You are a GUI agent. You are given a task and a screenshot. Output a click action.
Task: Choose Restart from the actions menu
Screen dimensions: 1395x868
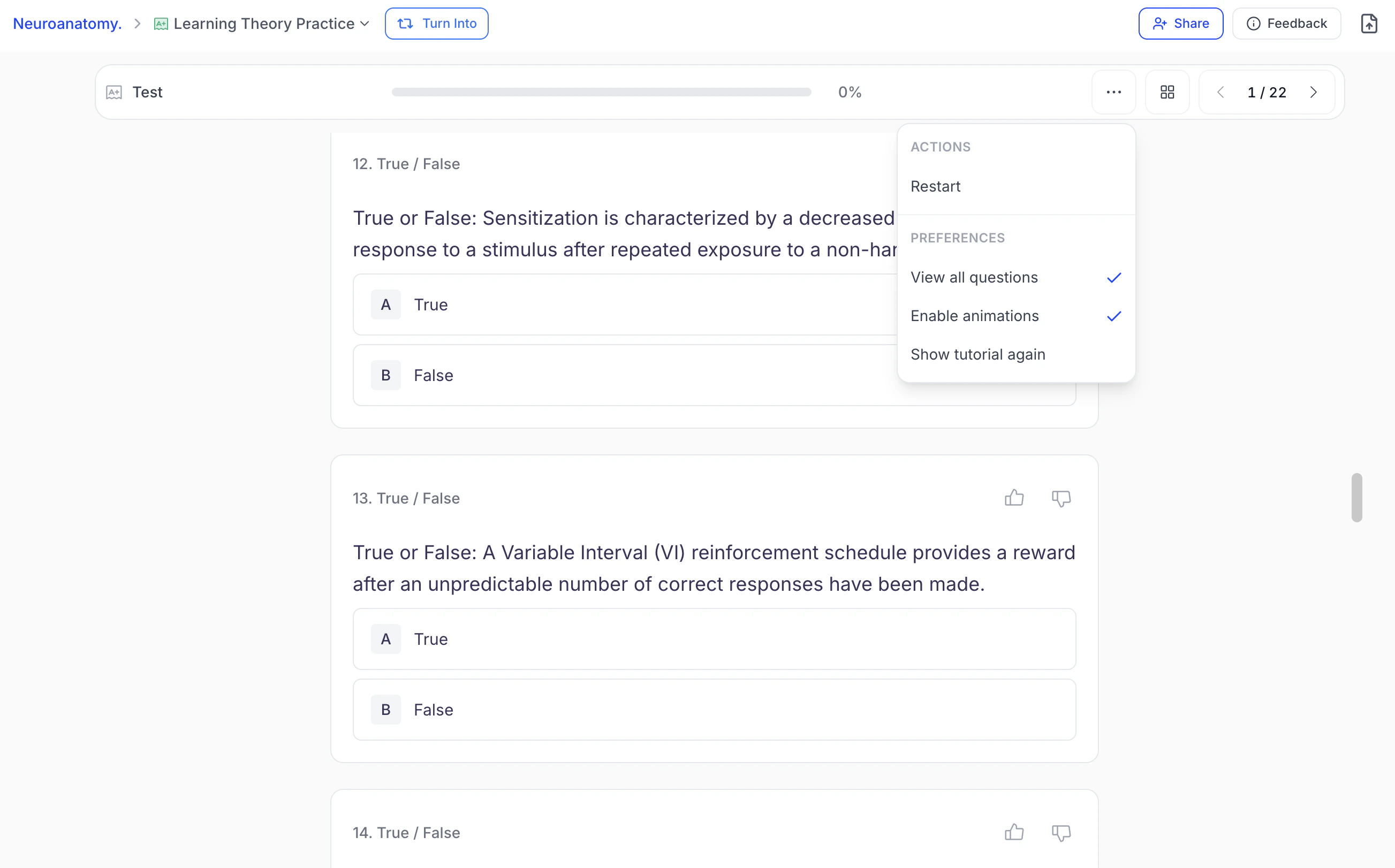[x=936, y=186]
